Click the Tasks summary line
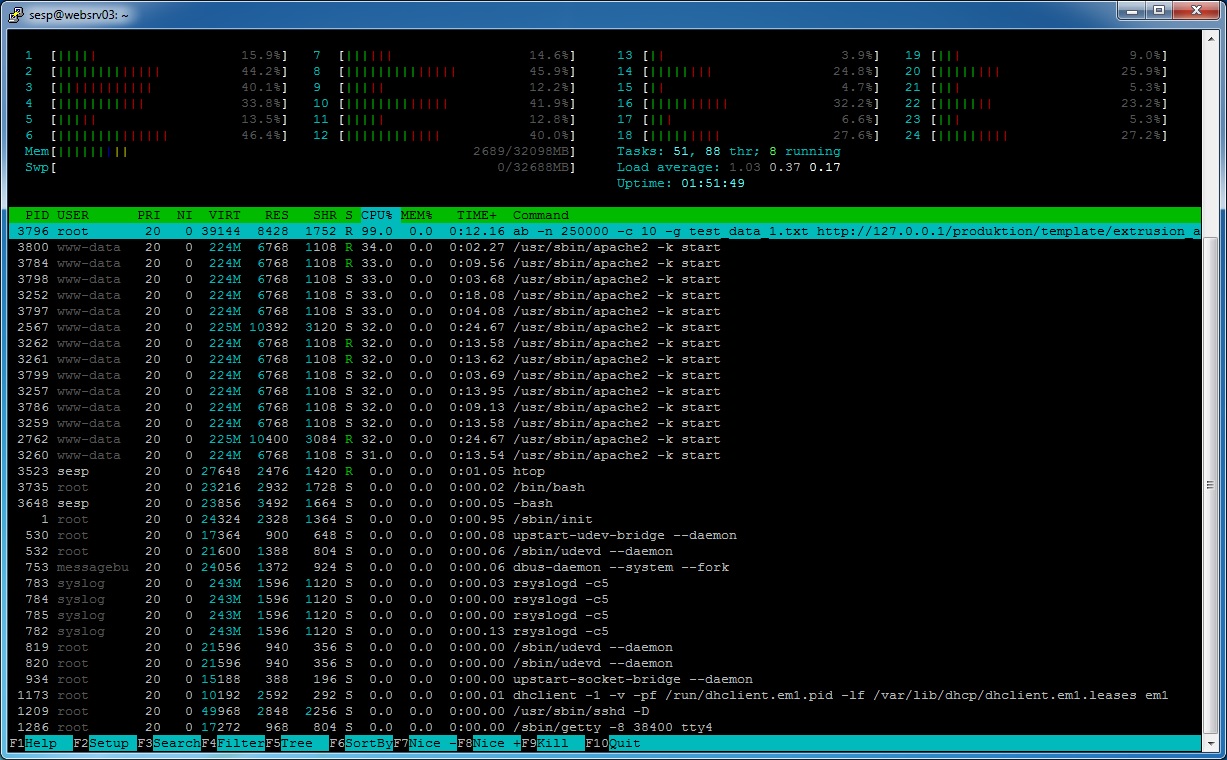Viewport: 1227px width, 760px height. (729, 151)
